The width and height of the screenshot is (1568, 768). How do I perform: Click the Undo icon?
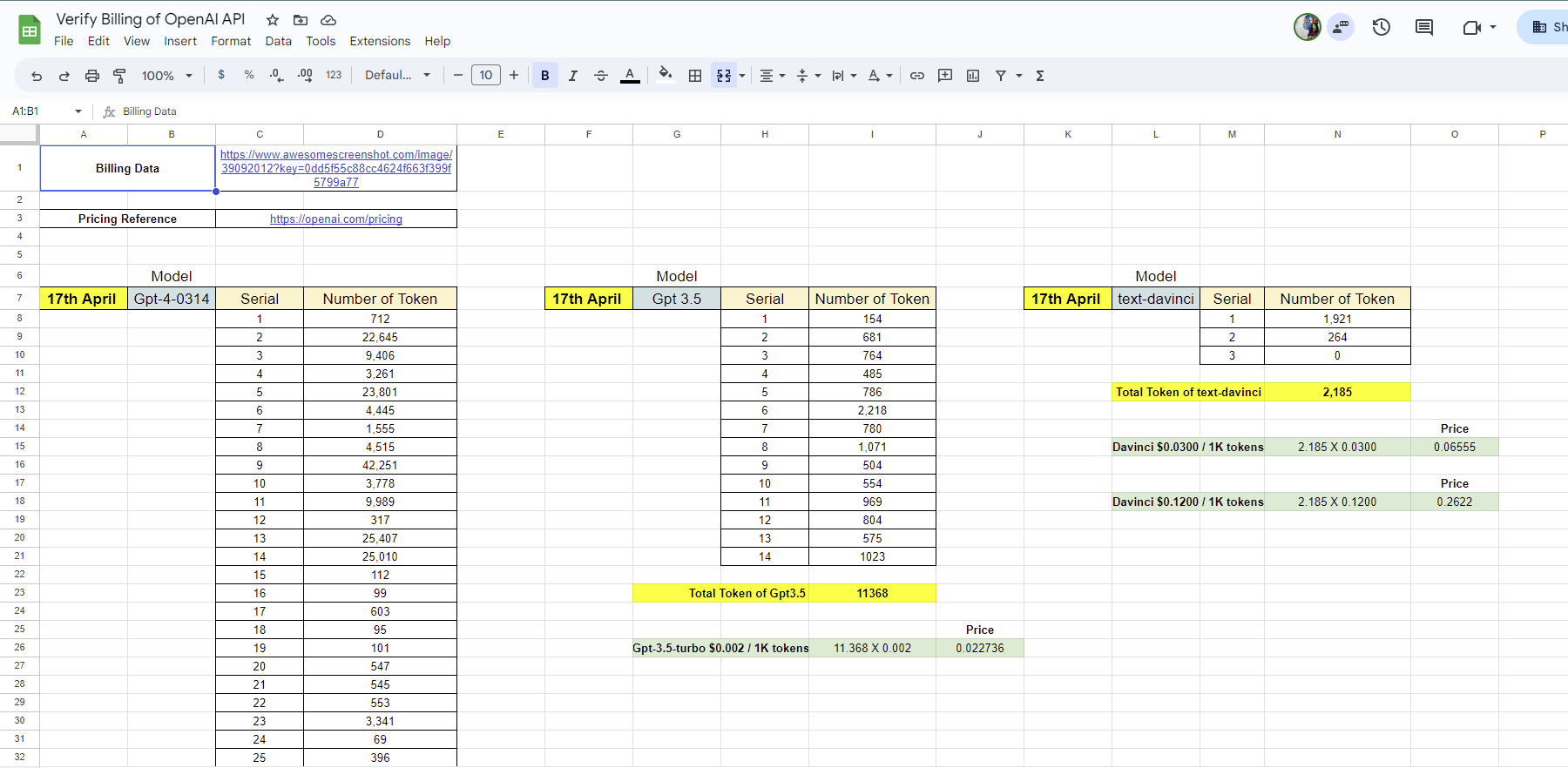[37, 76]
